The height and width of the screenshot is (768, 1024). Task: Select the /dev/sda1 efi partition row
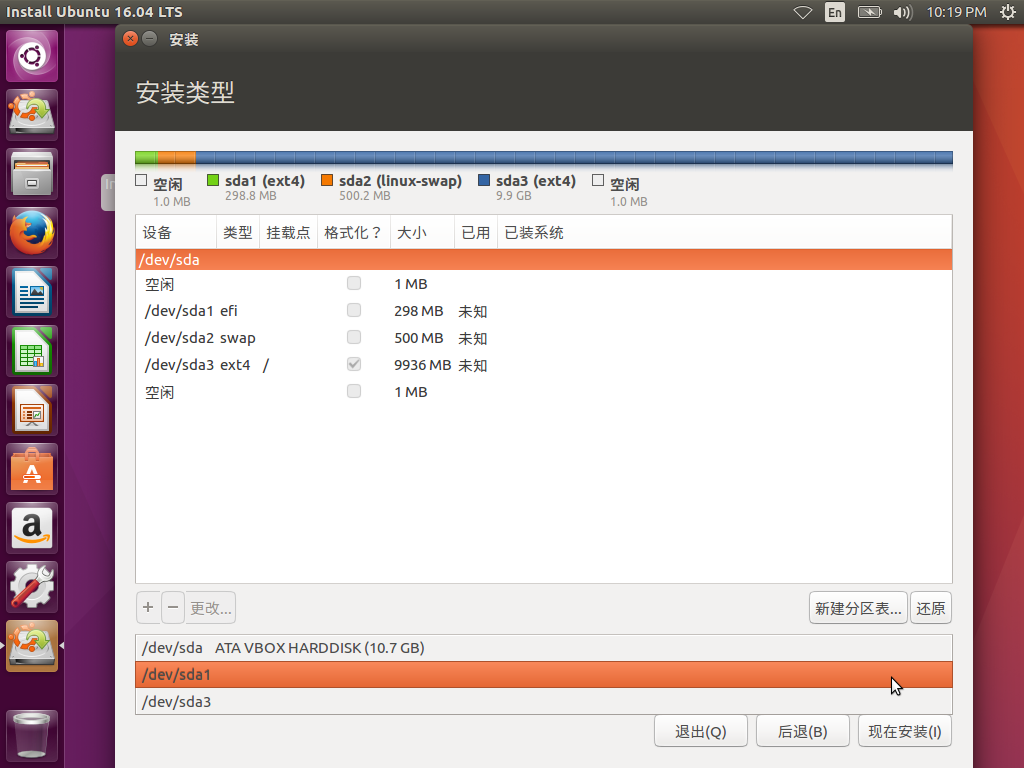(x=543, y=311)
